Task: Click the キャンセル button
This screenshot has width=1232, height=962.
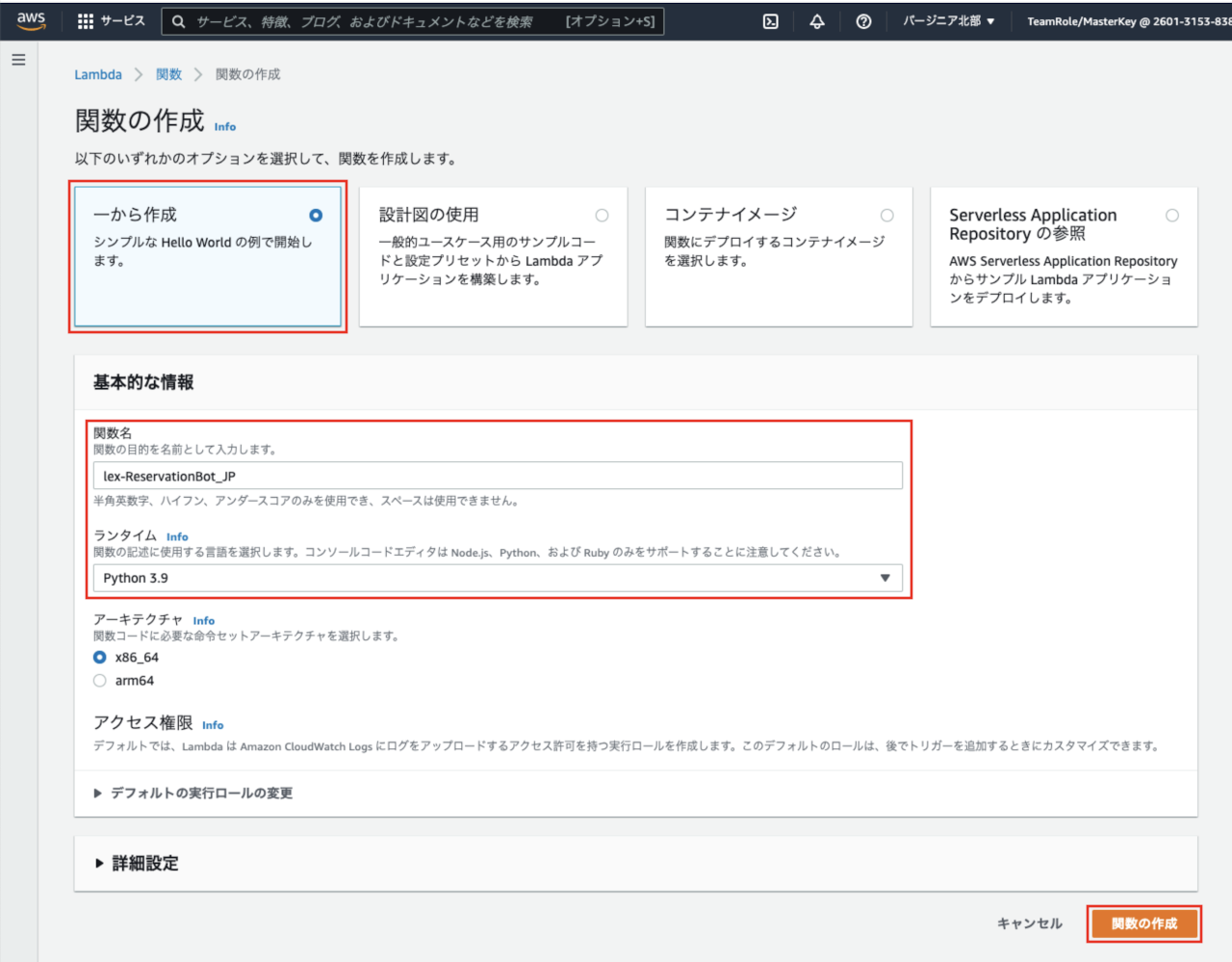Action: pyautogui.click(x=1030, y=923)
